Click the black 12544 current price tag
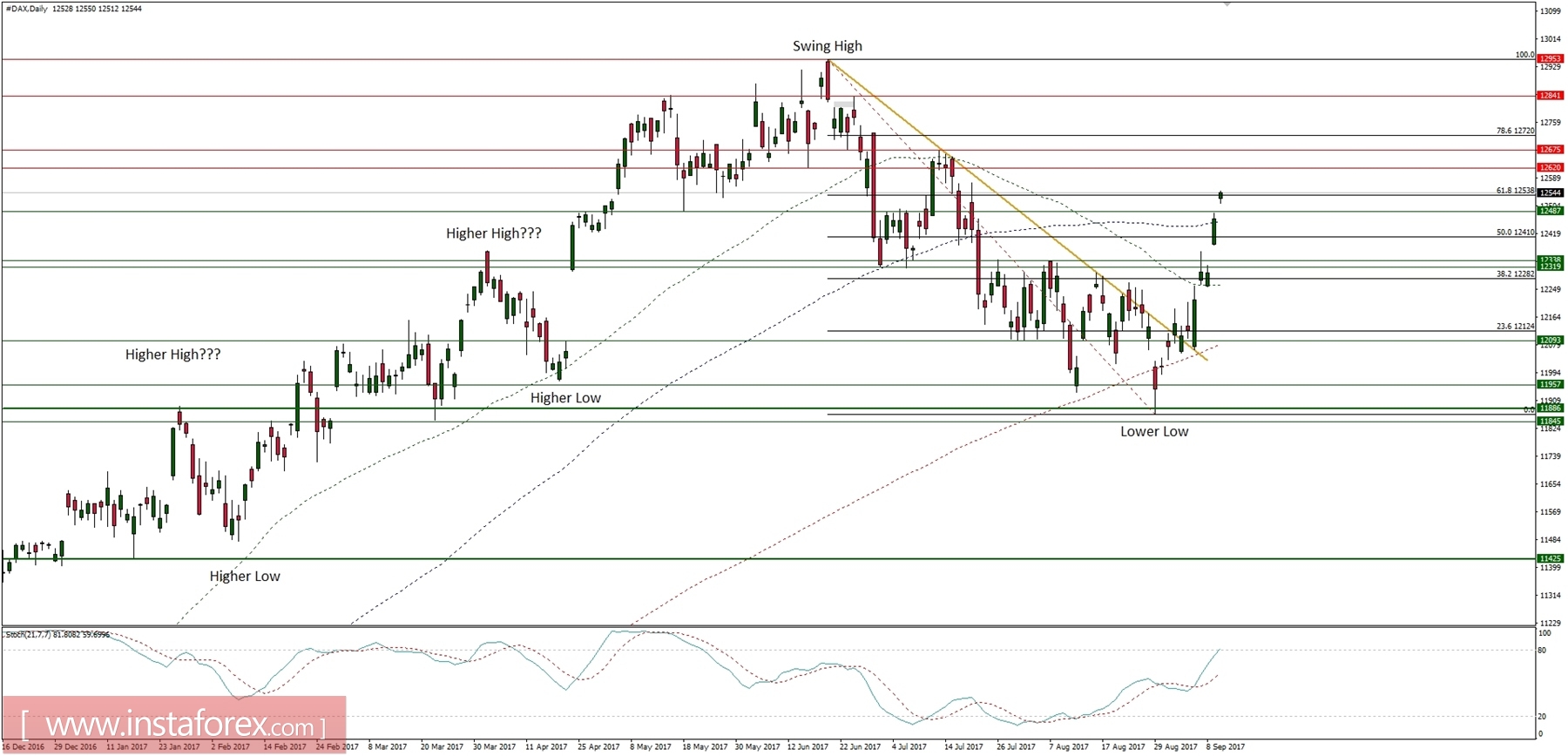The width and height of the screenshot is (1568, 756). click(1550, 192)
